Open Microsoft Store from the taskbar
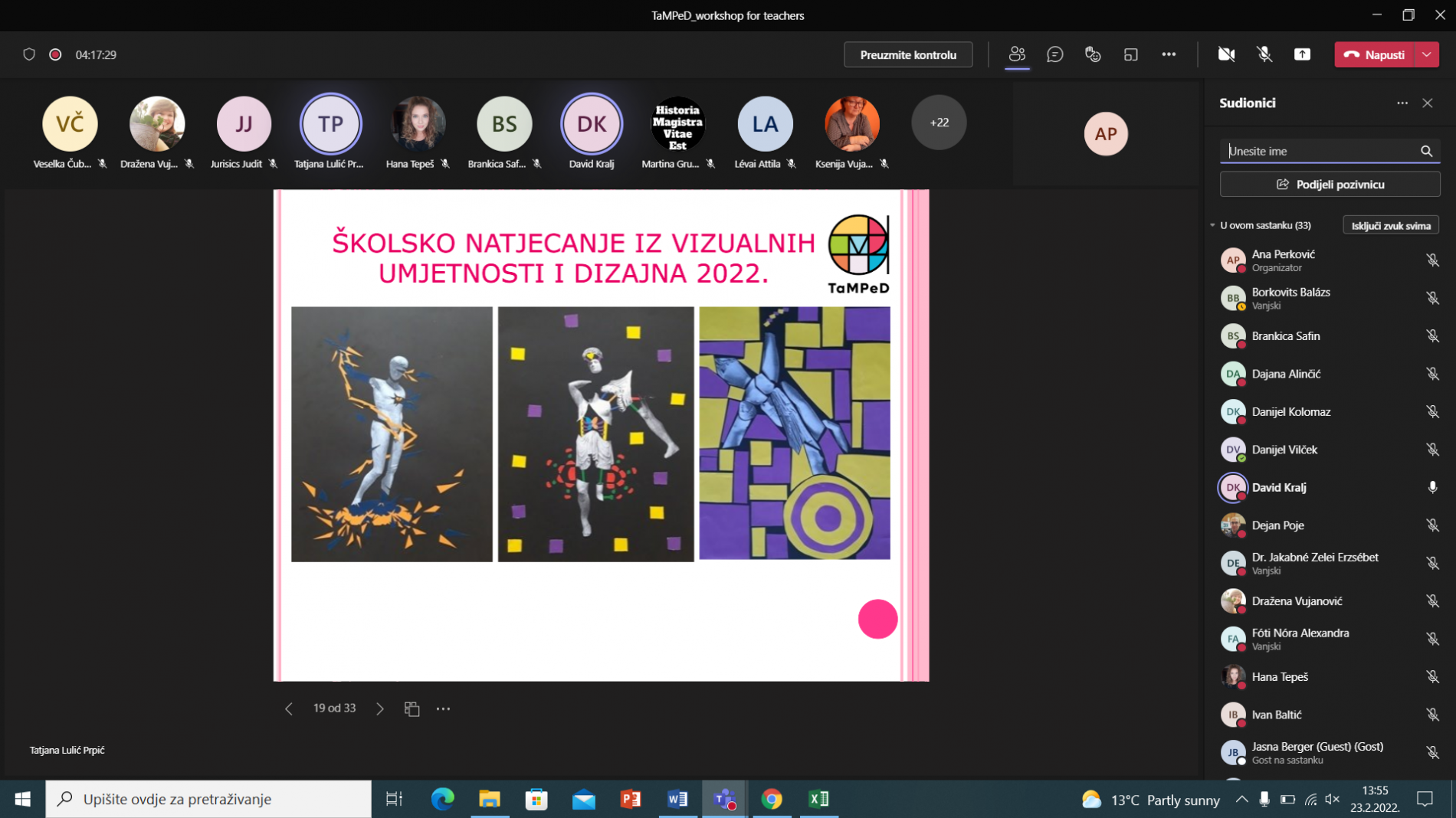1456x818 pixels. (x=536, y=799)
